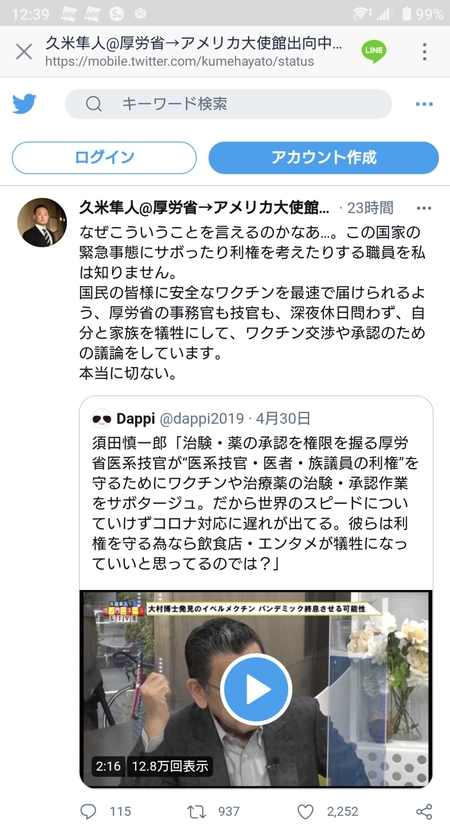This screenshot has height=825, width=450.
Task: Retweet using the retweet arrows icon
Action: (196, 811)
